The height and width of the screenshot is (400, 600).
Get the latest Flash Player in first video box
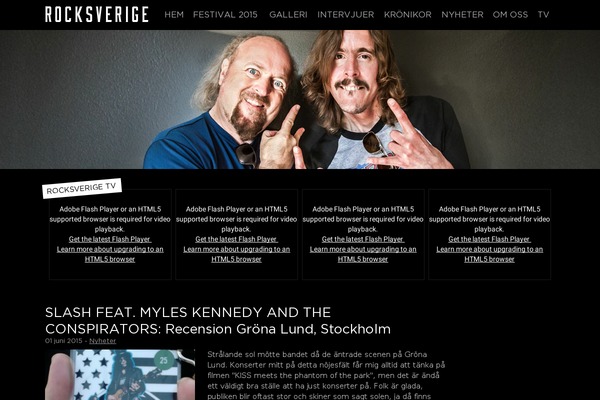110,239
